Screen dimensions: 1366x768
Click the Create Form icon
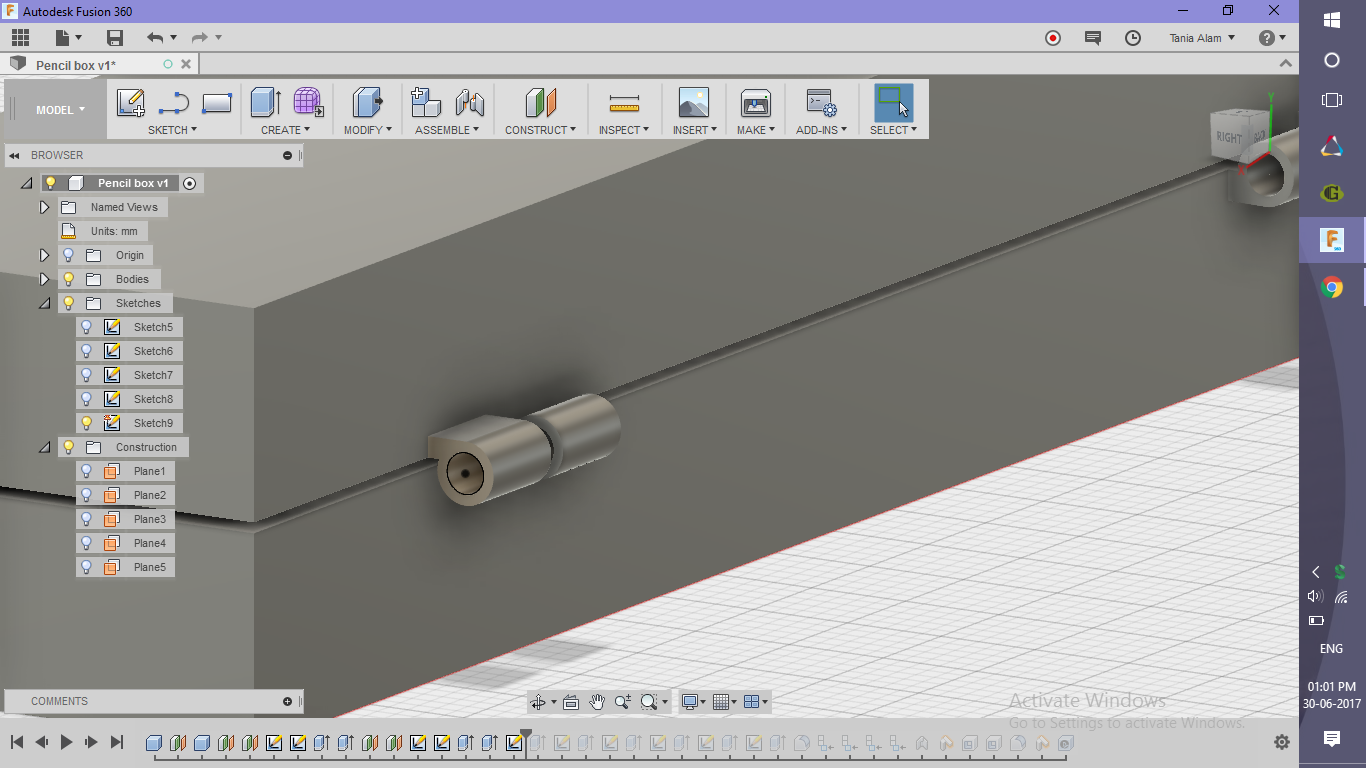click(308, 102)
